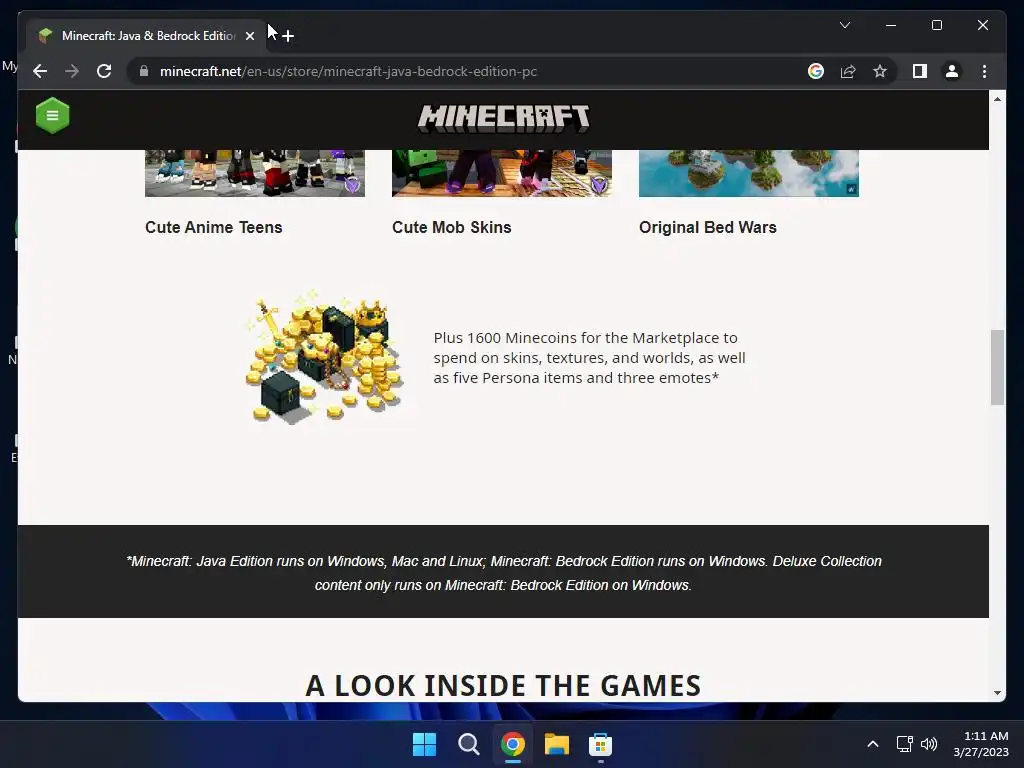This screenshot has height=768, width=1024.
Task: Minimize the Chrome window
Action: click(x=891, y=25)
